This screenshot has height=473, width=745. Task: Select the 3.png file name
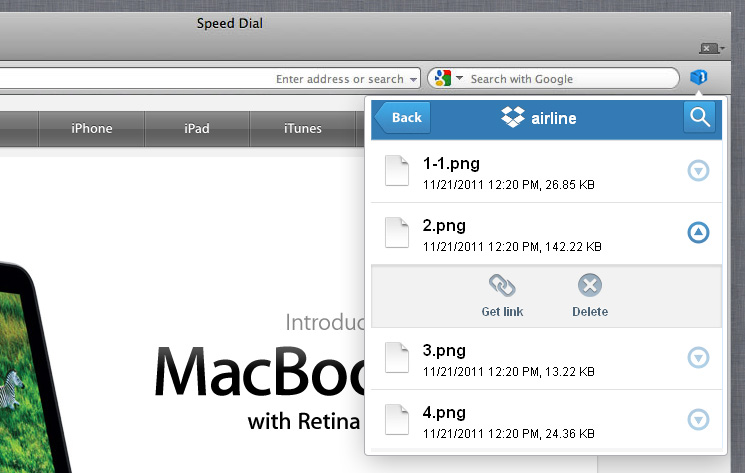444,350
